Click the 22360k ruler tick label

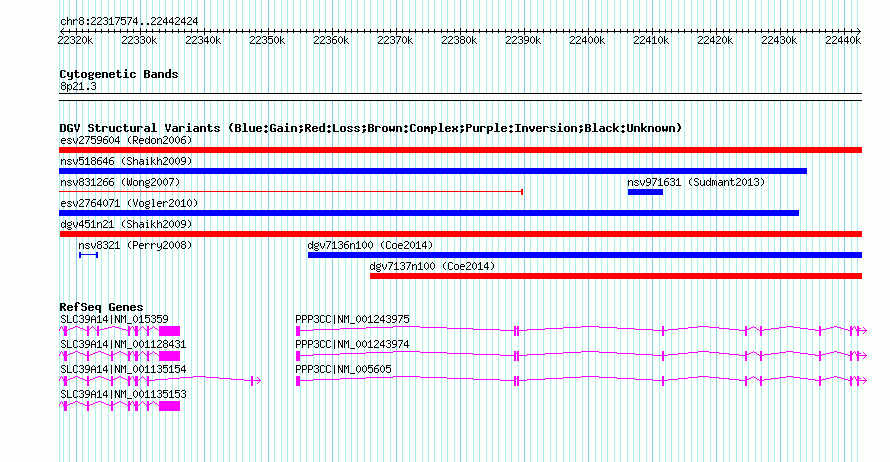pyautogui.click(x=331, y=40)
